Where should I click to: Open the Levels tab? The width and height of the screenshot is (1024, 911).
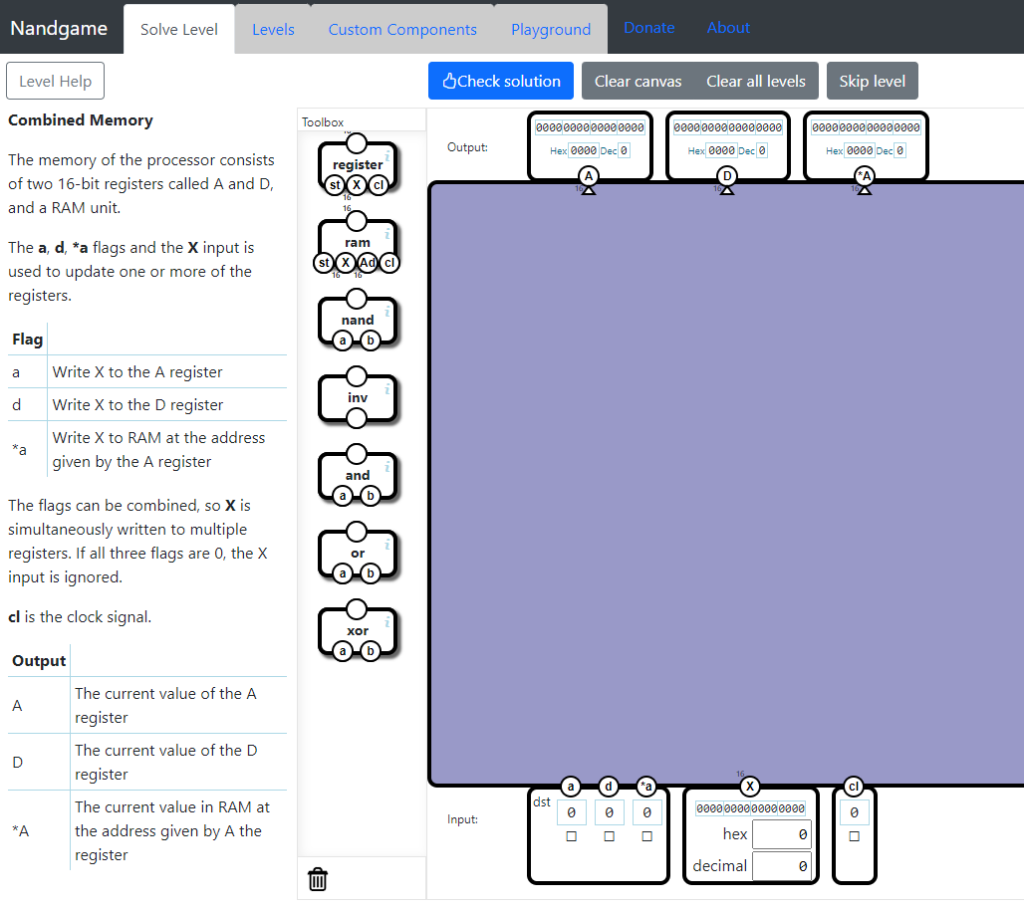273,29
